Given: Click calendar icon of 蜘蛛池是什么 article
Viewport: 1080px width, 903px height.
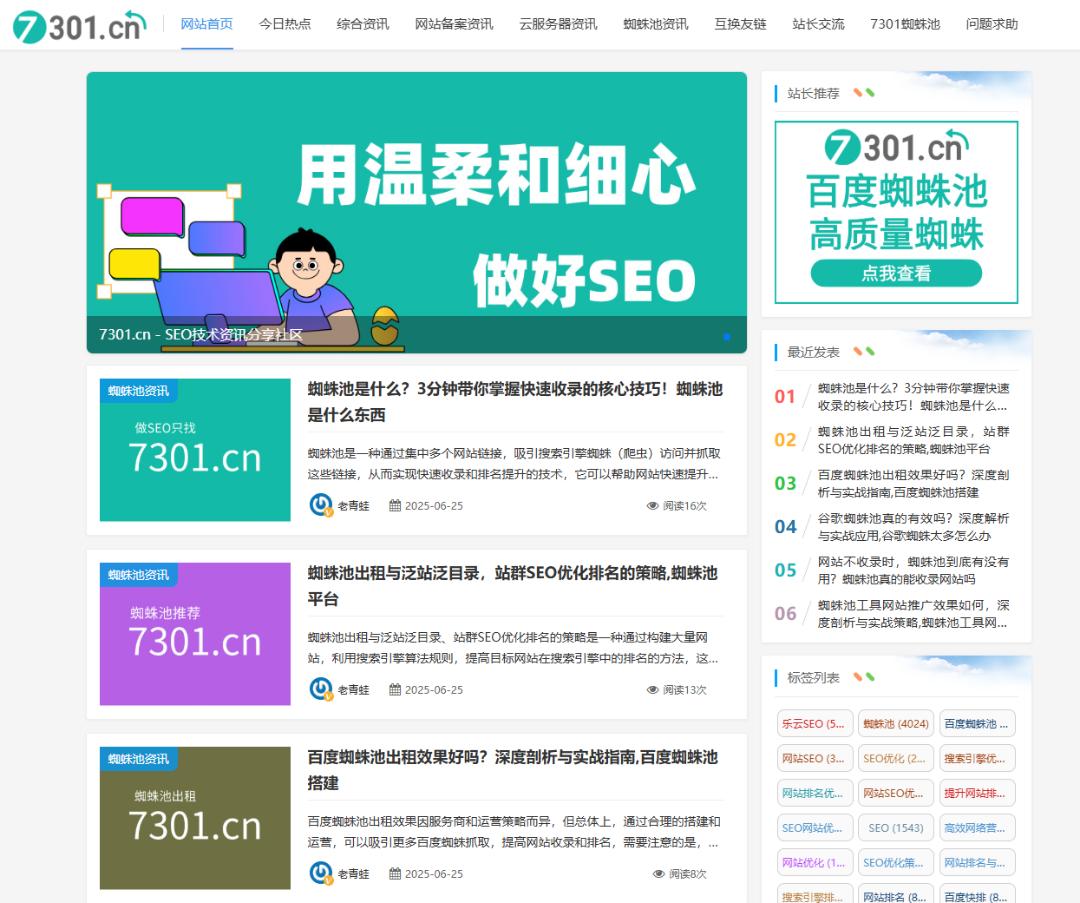Looking at the screenshot, I should (x=395, y=506).
